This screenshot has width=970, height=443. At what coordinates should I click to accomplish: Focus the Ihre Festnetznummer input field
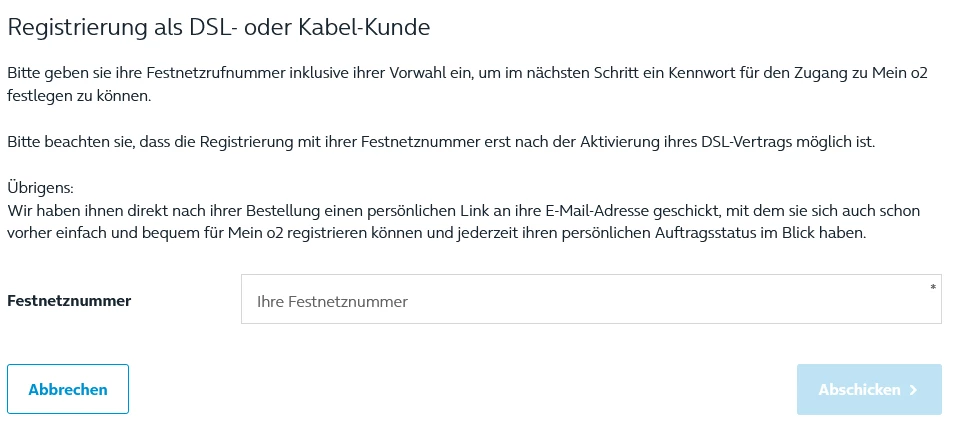pyautogui.click(x=590, y=300)
